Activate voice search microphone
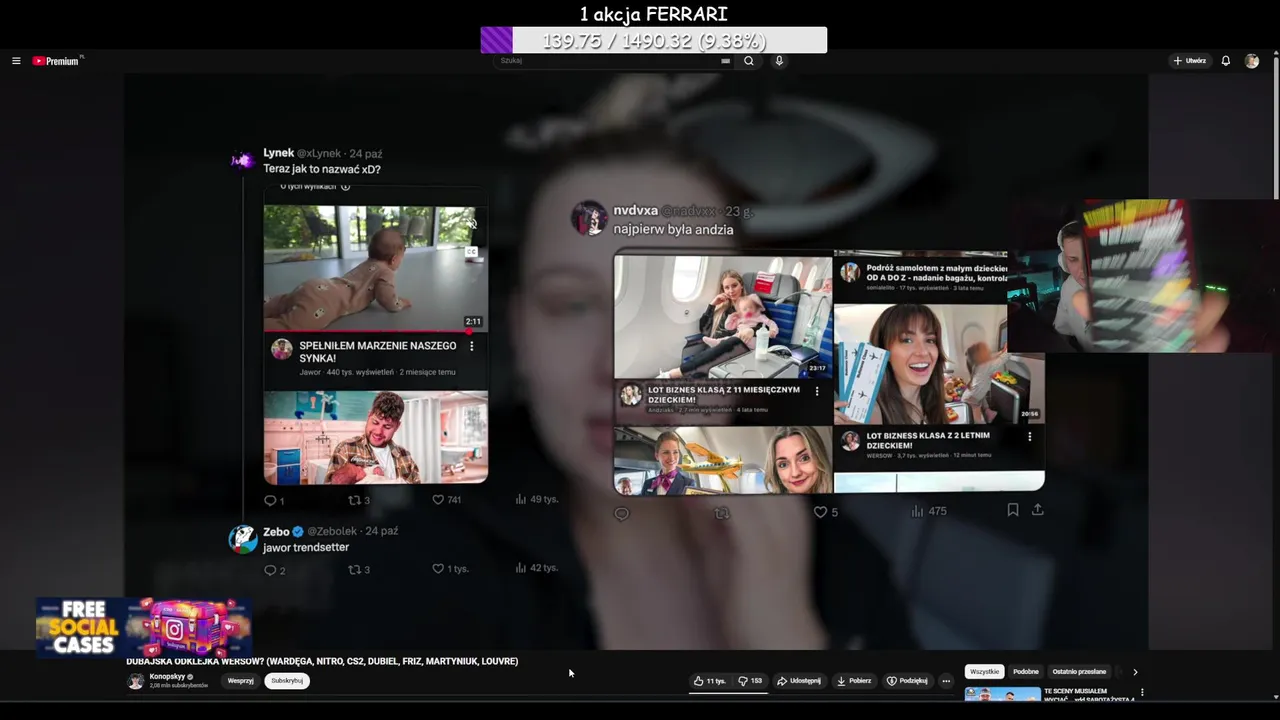The width and height of the screenshot is (1280, 720). coord(779,61)
